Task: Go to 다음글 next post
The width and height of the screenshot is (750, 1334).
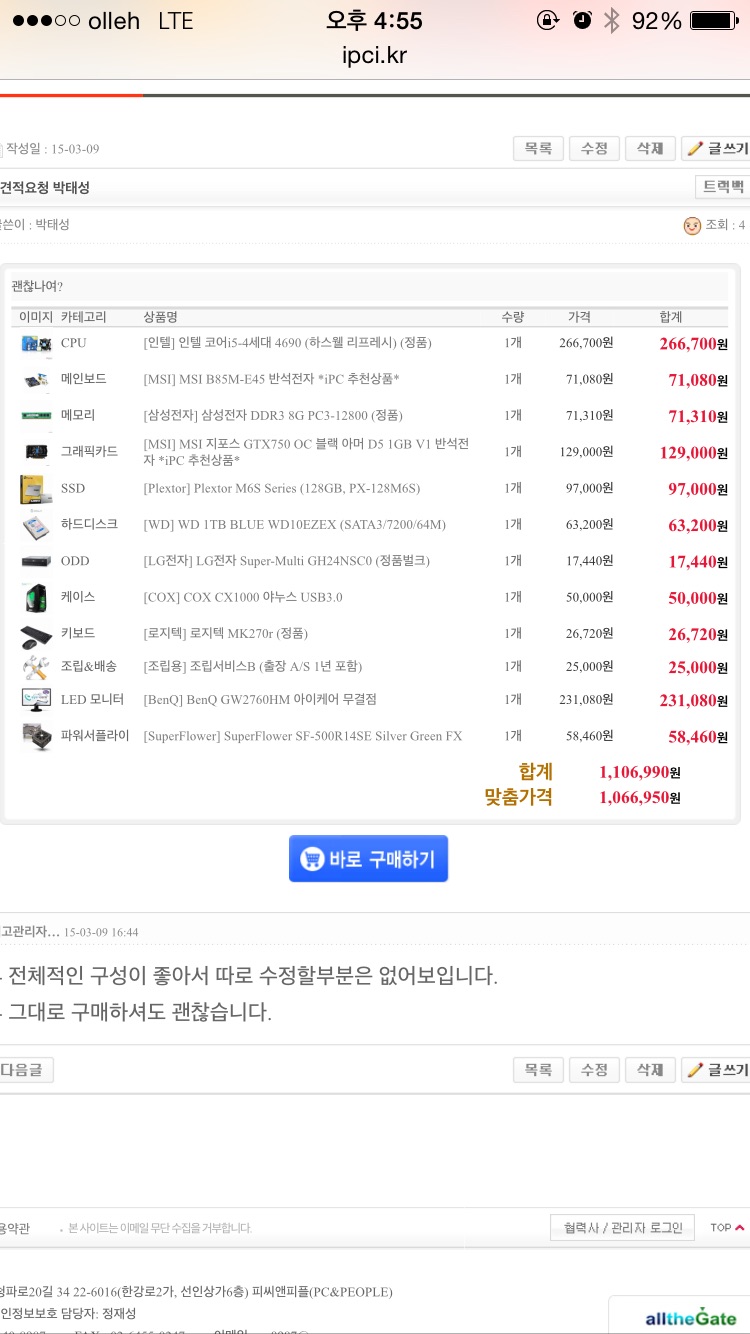Action: [x=24, y=1070]
